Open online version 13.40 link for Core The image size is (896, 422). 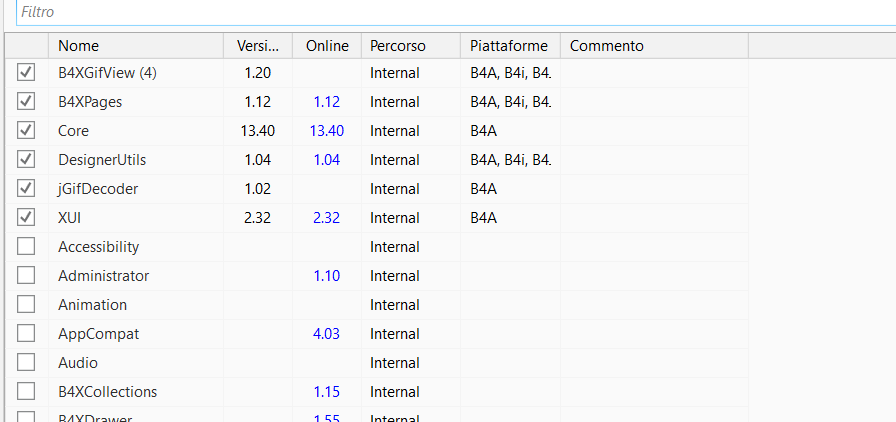pyautogui.click(x=327, y=131)
